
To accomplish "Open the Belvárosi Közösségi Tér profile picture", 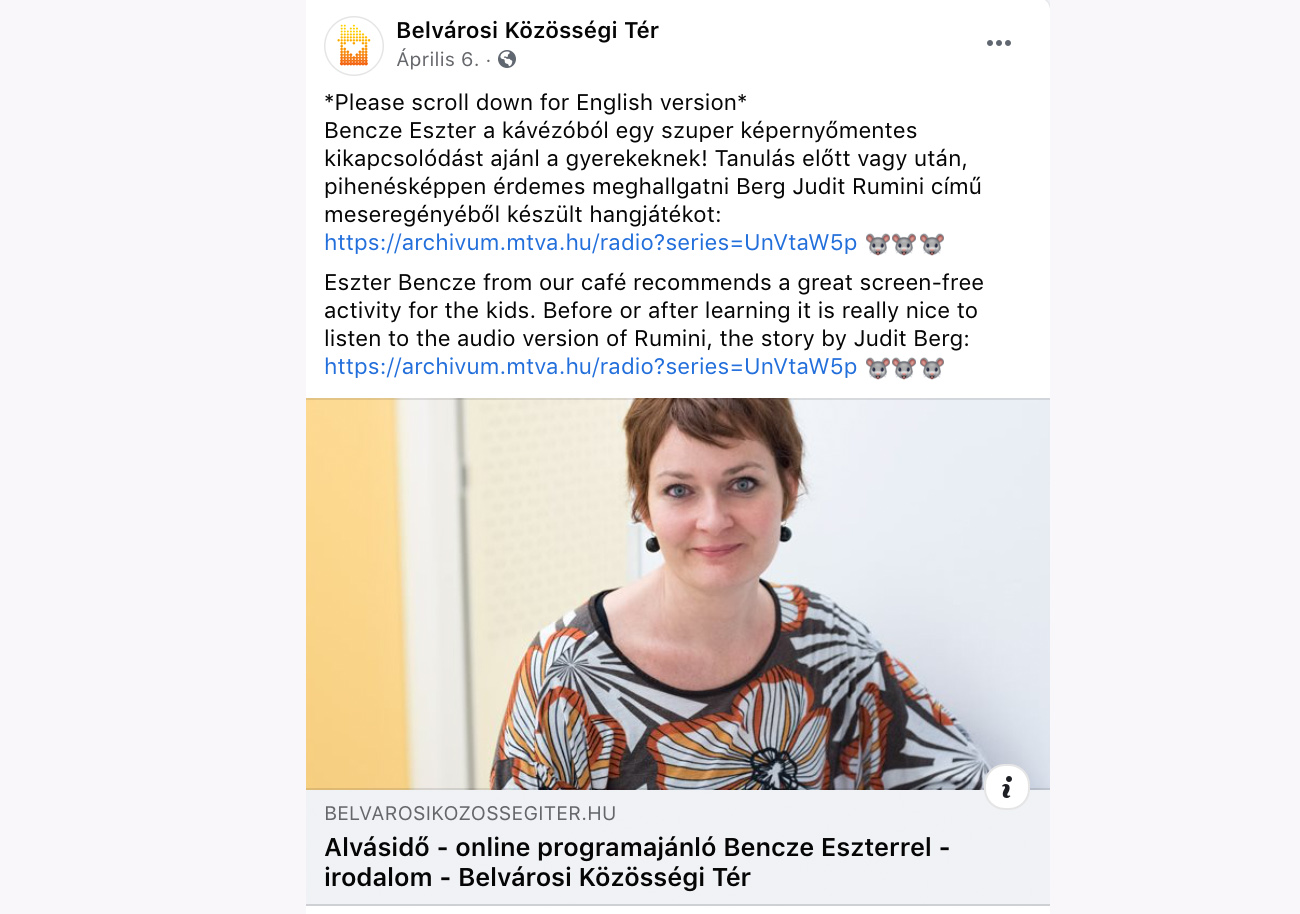I will [x=354, y=46].
